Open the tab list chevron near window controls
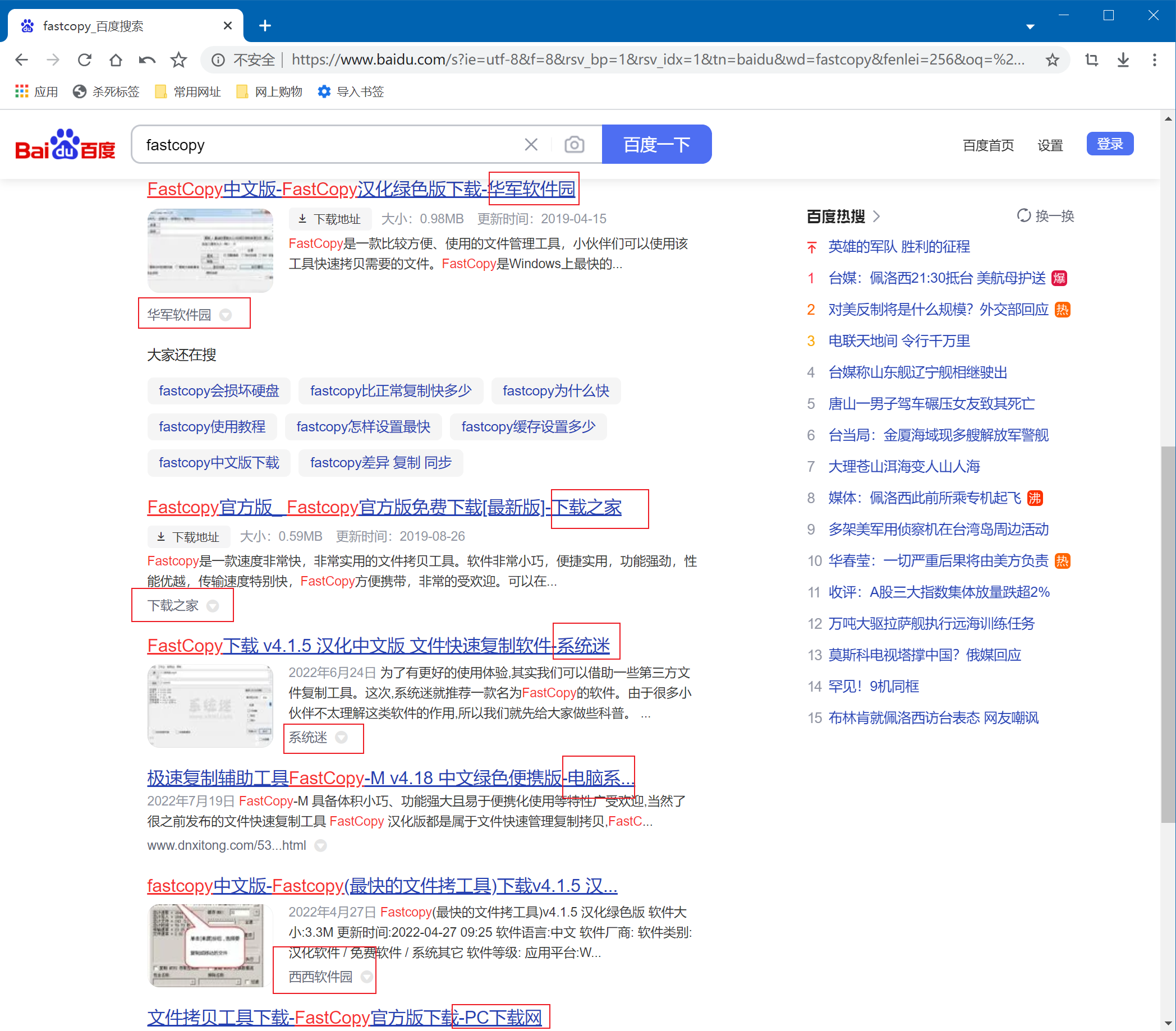This screenshot has height=1031, width=1176. [1030, 26]
